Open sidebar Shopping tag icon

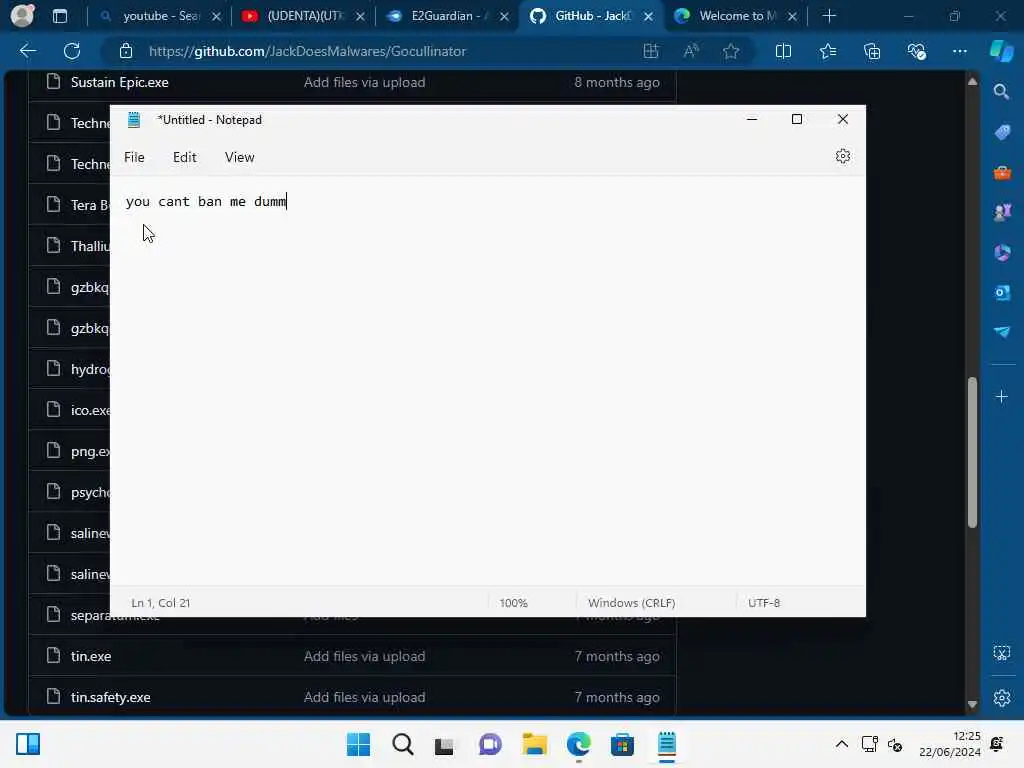click(x=1002, y=132)
